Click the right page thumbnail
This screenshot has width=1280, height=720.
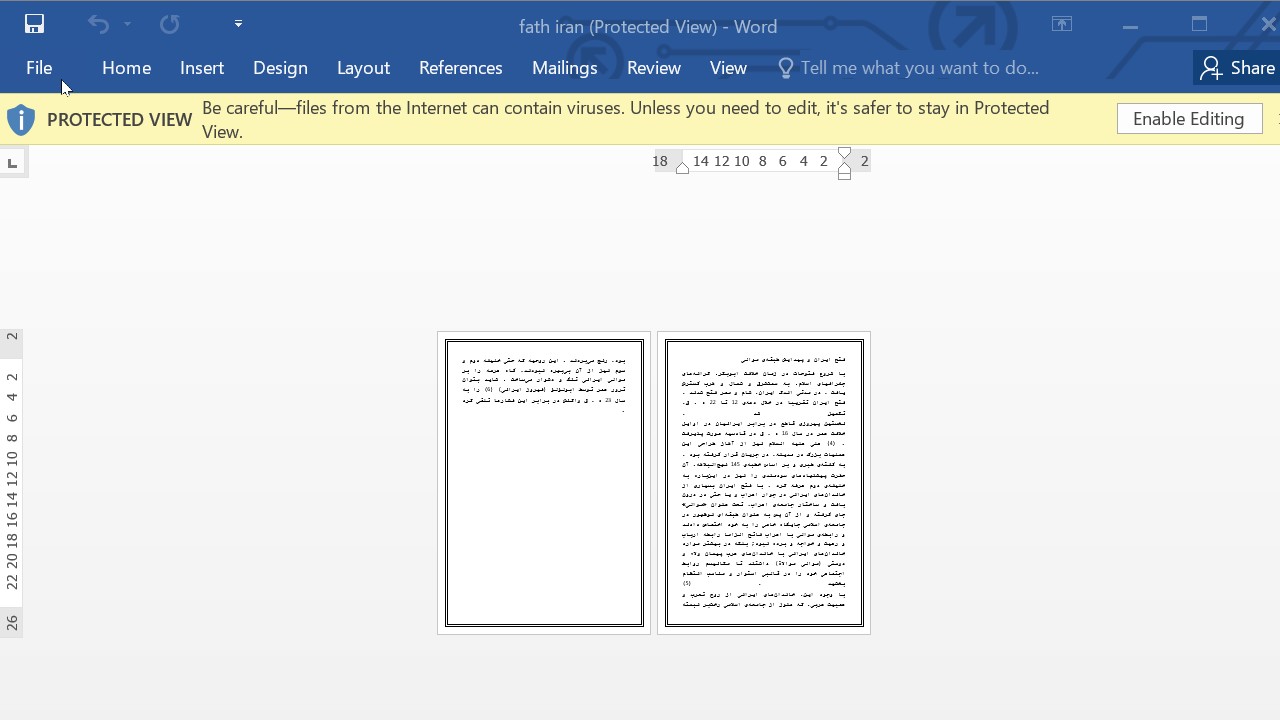tap(764, 483)
